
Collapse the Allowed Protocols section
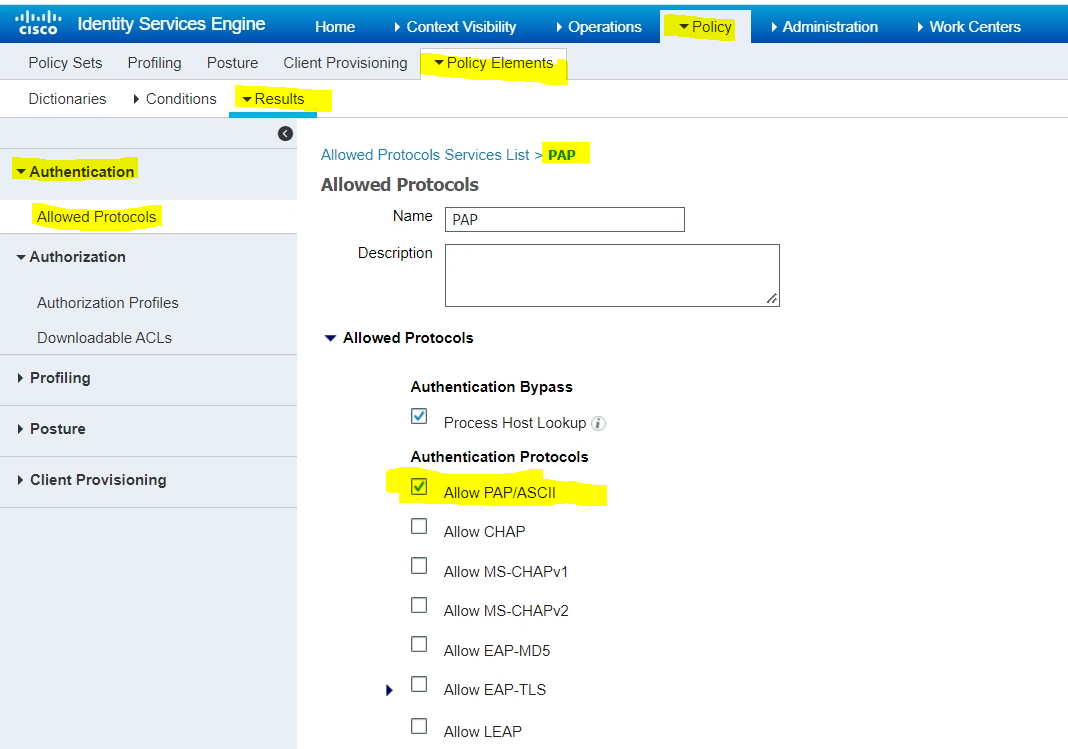click(x=330, y=338)
